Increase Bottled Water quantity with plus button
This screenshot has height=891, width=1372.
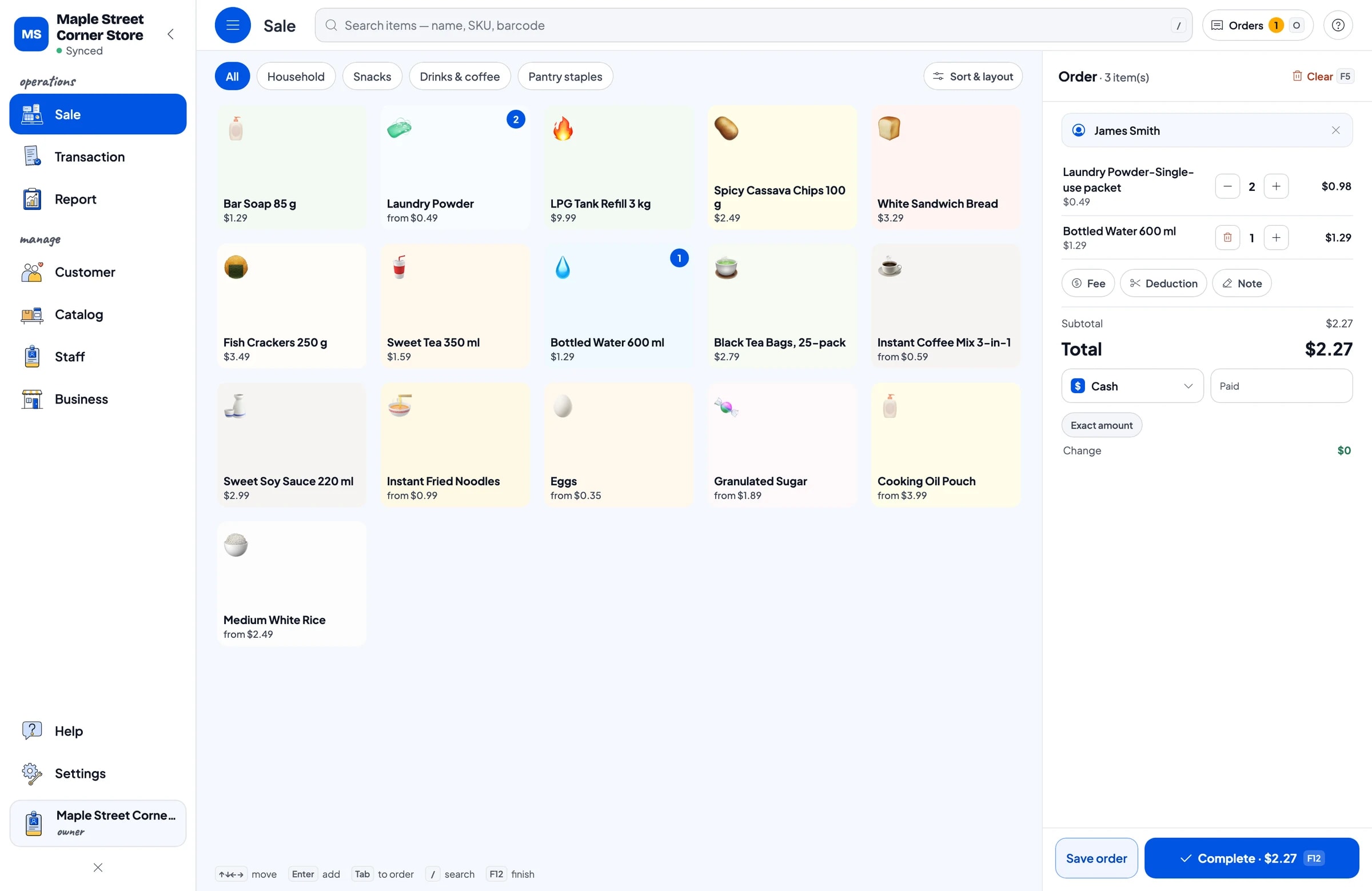[1276, 237]
